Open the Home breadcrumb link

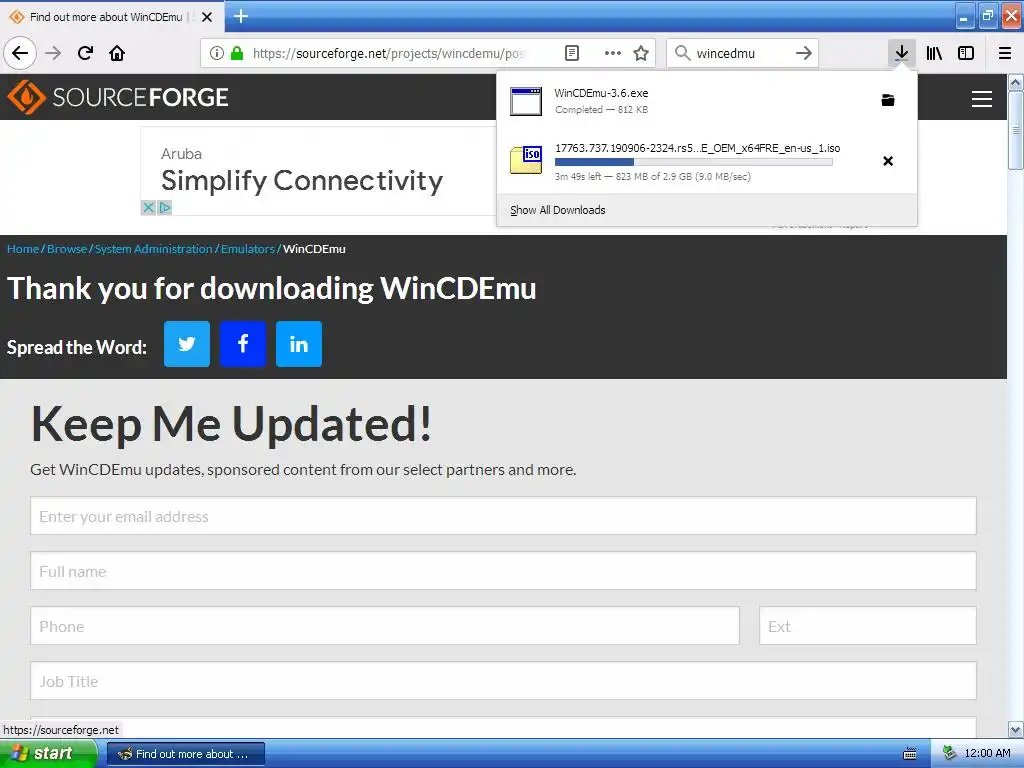[x=23, y=249]
